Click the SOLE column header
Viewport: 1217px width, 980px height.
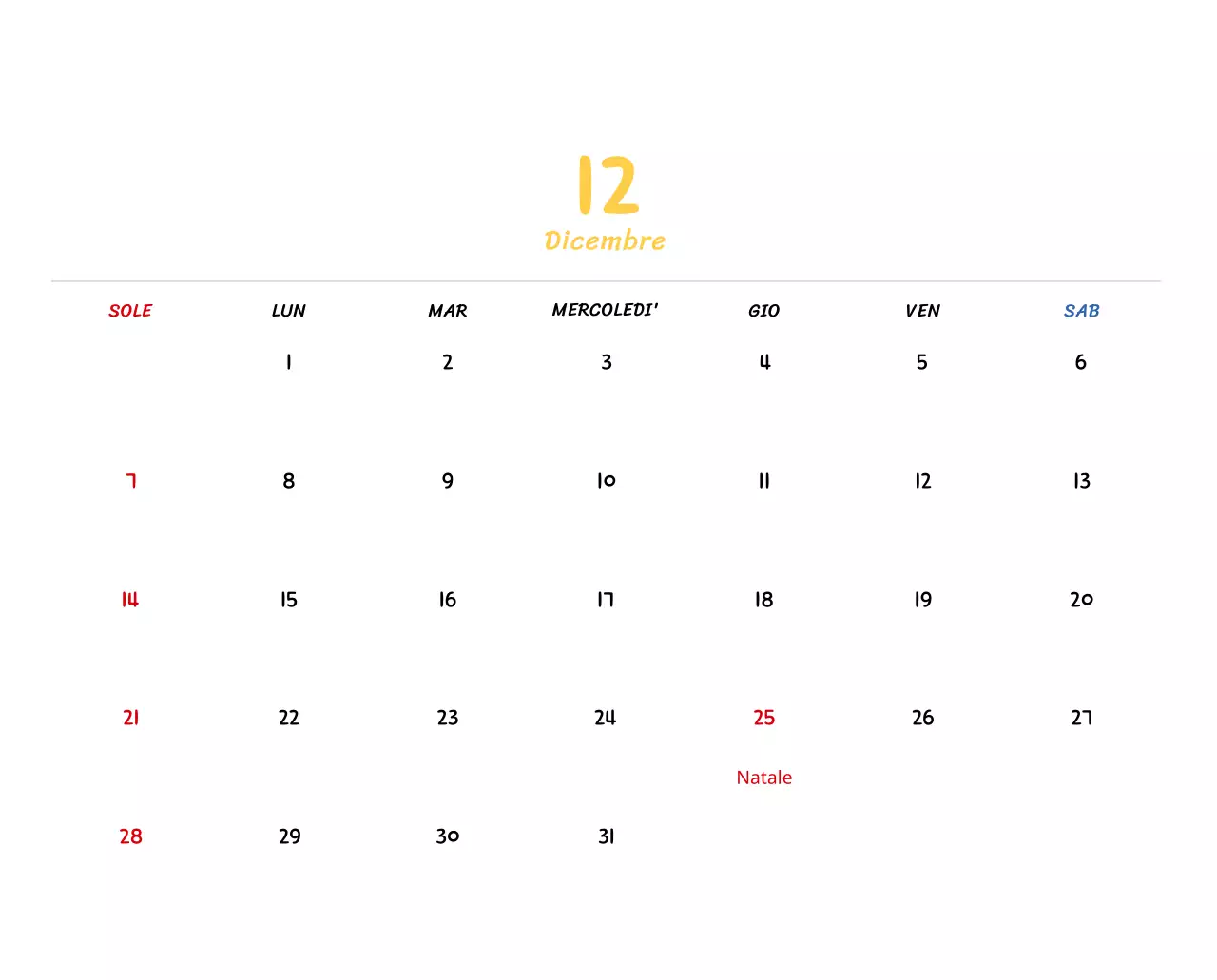[130, 310]
